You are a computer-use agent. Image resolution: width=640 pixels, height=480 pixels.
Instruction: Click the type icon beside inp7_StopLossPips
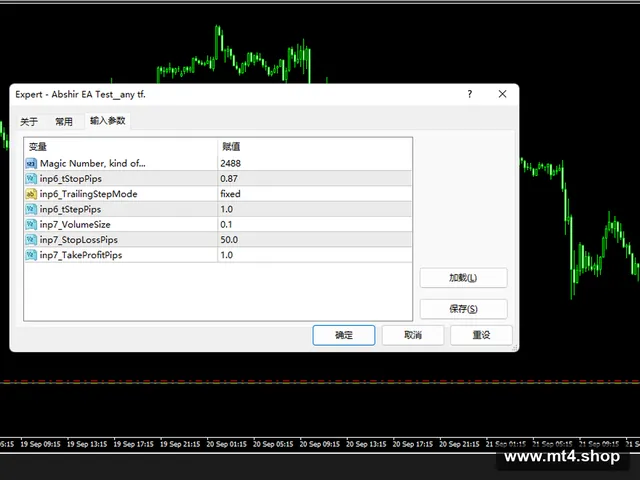click(x=31, y=240)
